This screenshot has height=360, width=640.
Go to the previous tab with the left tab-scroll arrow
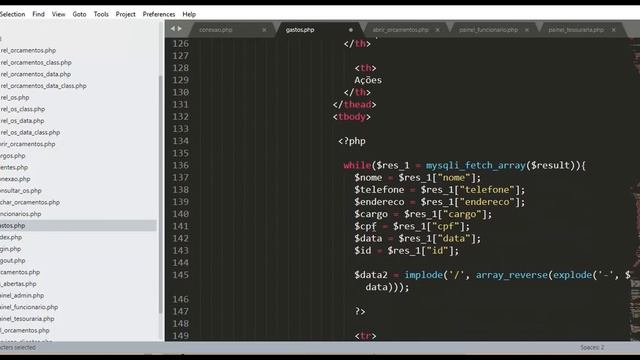click(x=173, y=29)
